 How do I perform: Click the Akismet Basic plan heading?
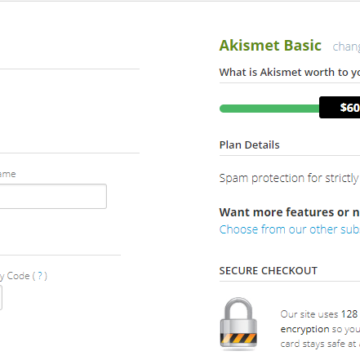pos(270,45)
